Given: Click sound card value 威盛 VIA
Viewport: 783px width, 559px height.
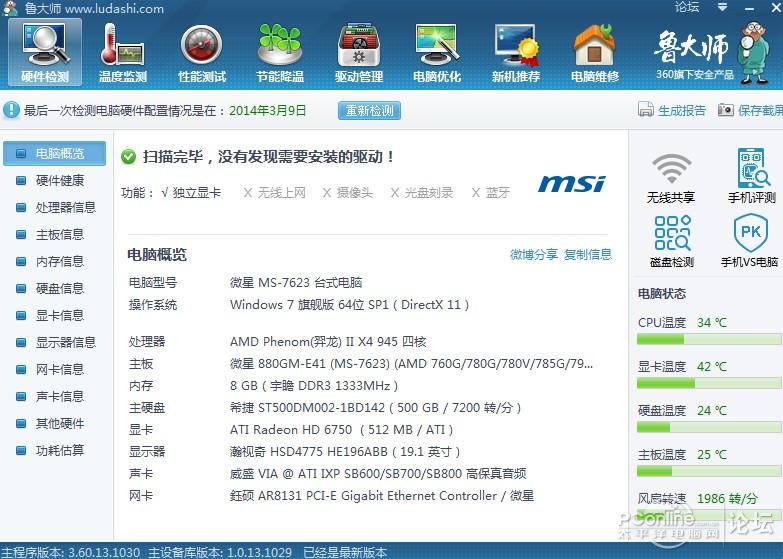Looking at the screenshot, I should coord(378,474).
